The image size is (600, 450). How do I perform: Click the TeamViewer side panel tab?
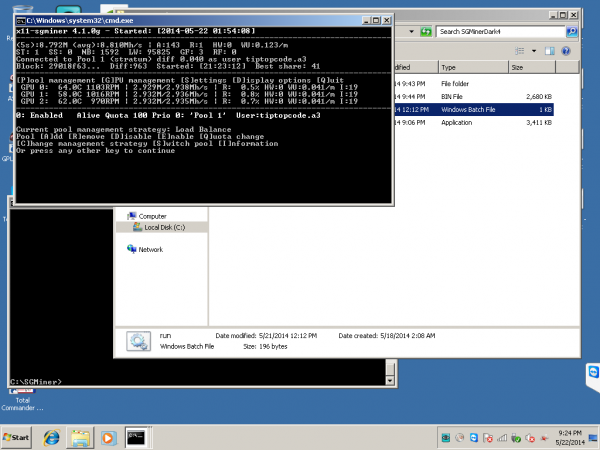tap(593, 376)
